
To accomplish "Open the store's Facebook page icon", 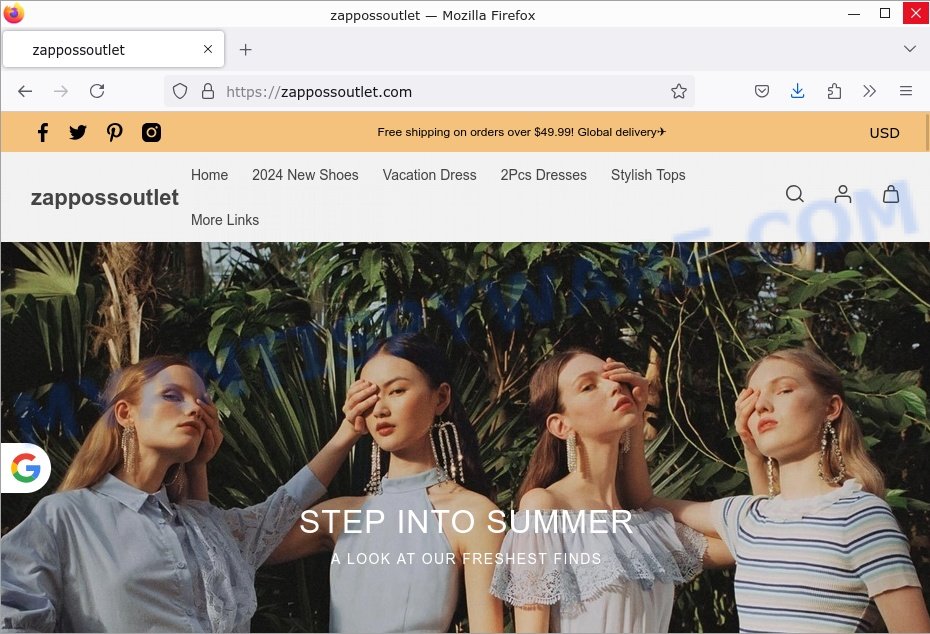I will 43,132.
